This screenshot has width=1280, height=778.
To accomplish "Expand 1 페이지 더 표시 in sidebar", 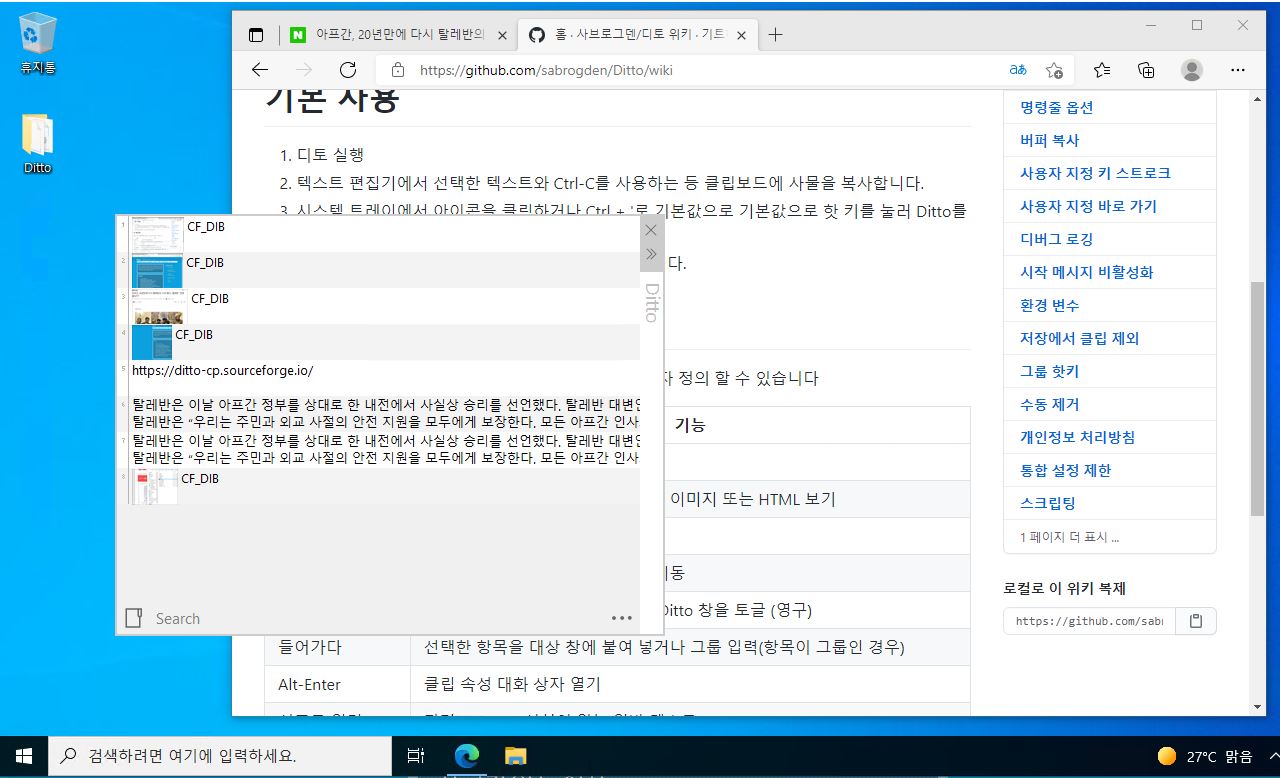I will [1069, 537].
